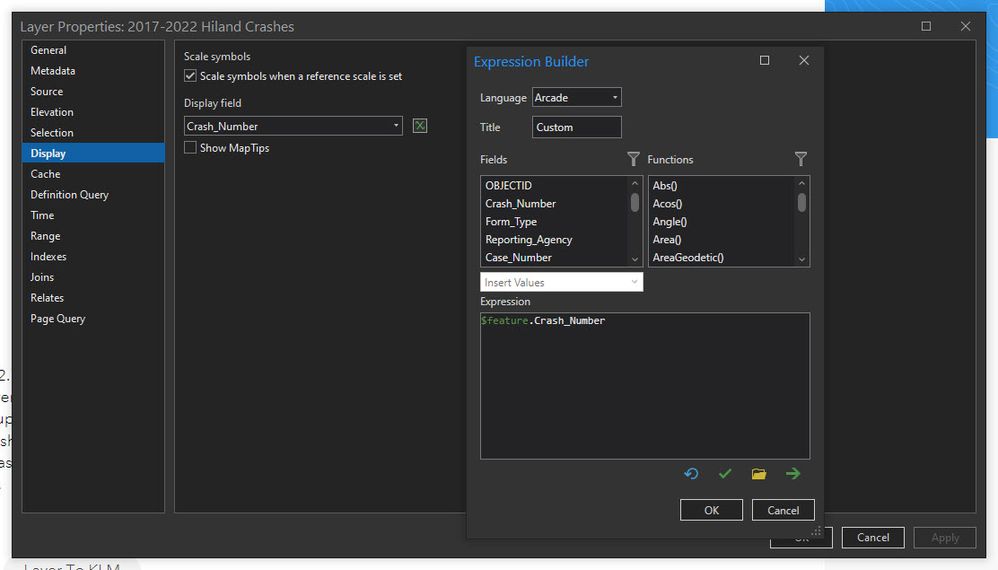Click Functions list scrollbar thumb
Screen dimensions: 998x570
point(801,202)
